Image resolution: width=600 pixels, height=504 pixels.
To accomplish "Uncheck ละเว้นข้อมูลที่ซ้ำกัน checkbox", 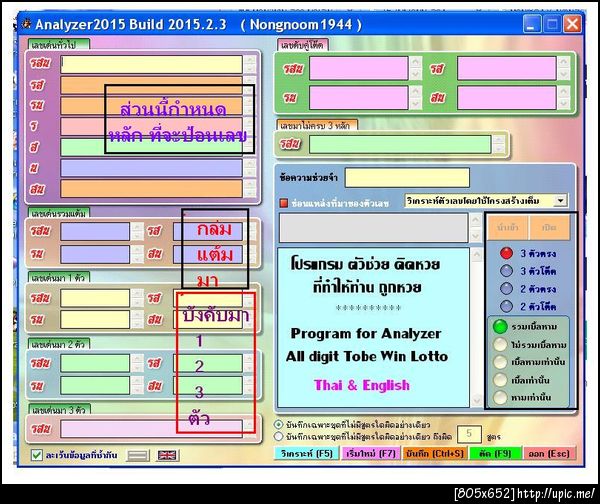I will pyautogui.click(x=36, y=455).
